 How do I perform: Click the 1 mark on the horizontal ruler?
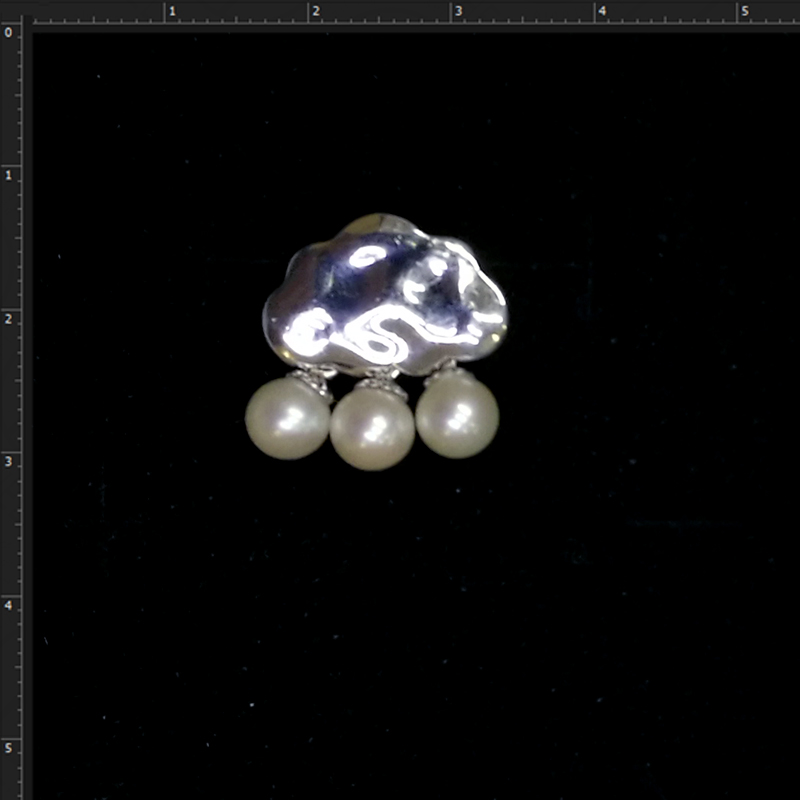pyautogui.click(x=172, y=11)
